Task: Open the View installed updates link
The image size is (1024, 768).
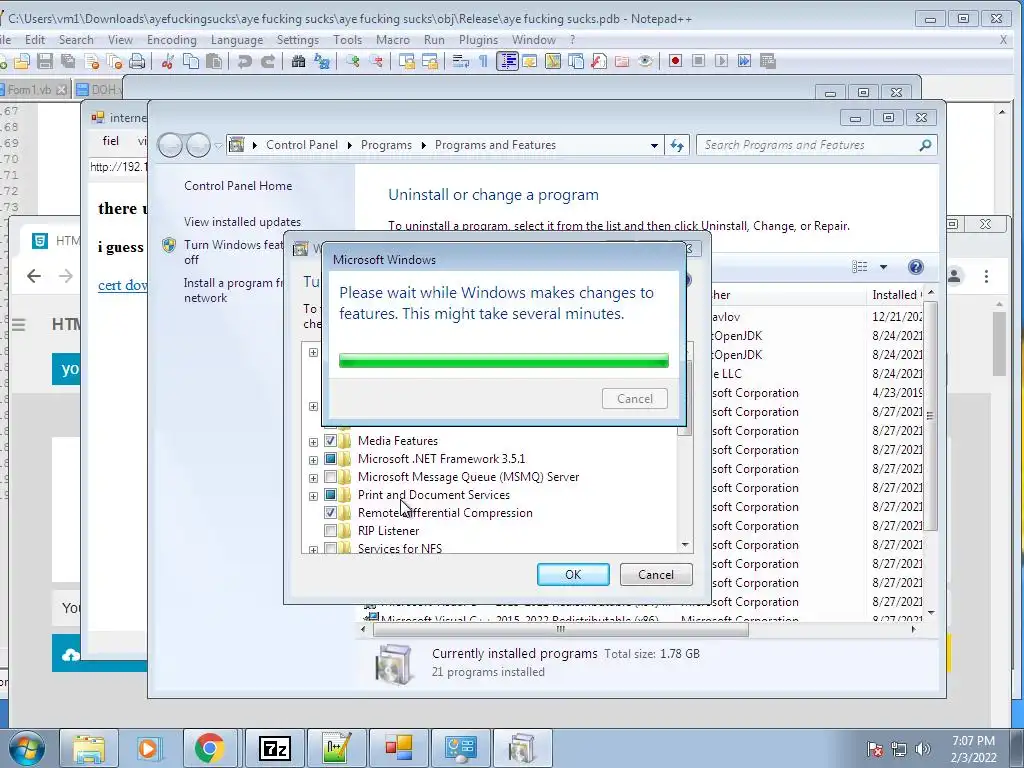Action: click(242, 222)
